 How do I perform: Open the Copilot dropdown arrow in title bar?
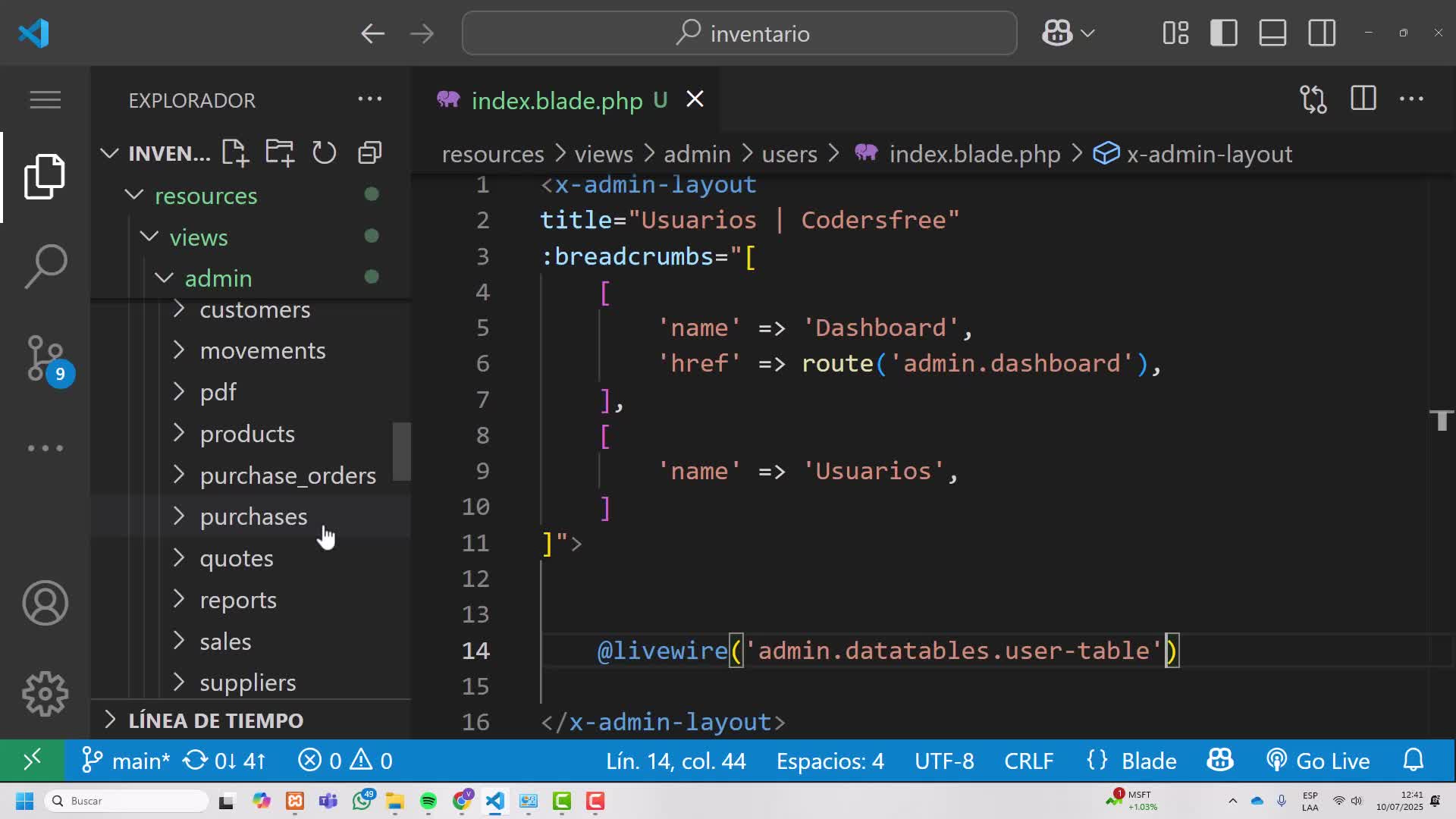(1088, 33)
